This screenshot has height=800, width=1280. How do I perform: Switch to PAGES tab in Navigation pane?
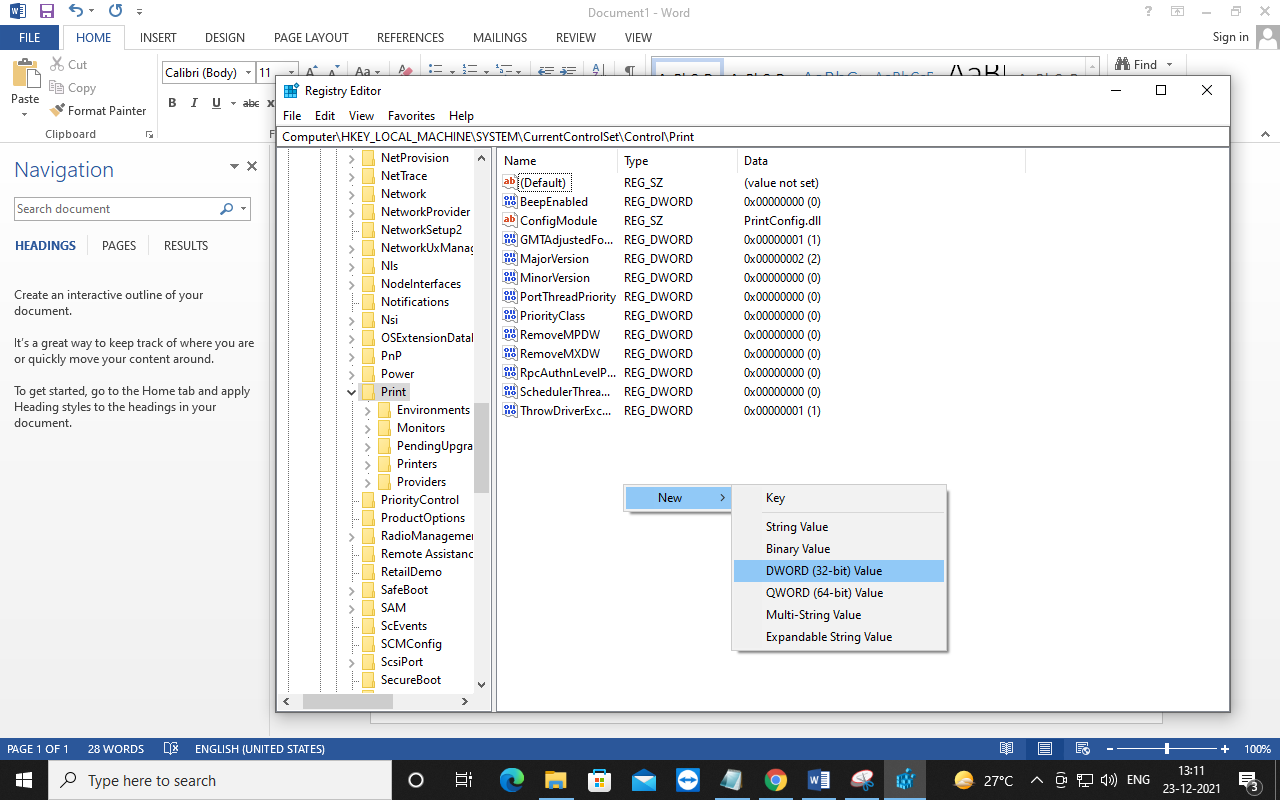(119, 246)
